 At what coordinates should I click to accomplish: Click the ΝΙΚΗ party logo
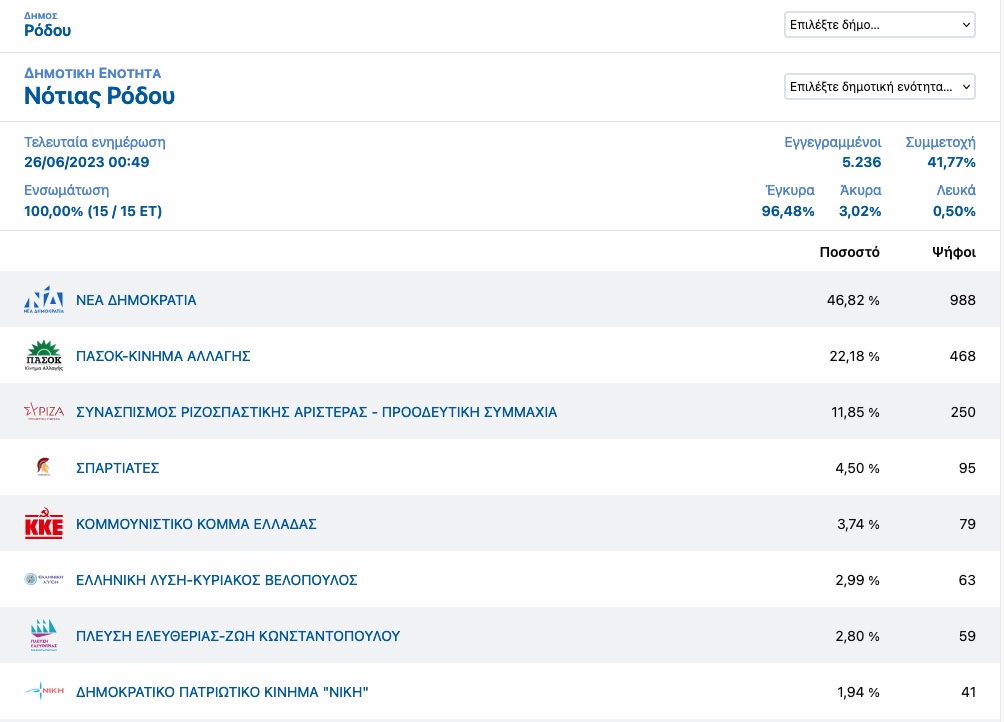pos(44,691)
